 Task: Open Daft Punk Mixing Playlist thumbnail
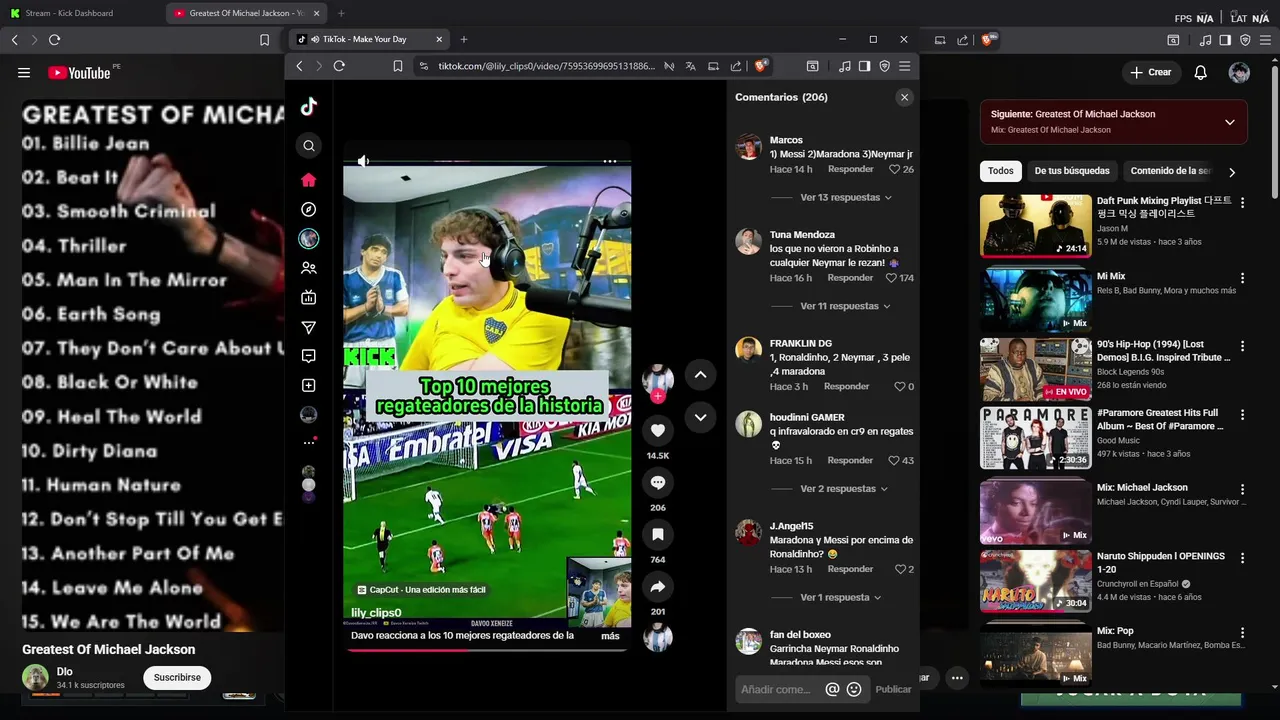tap(1035, 226)
